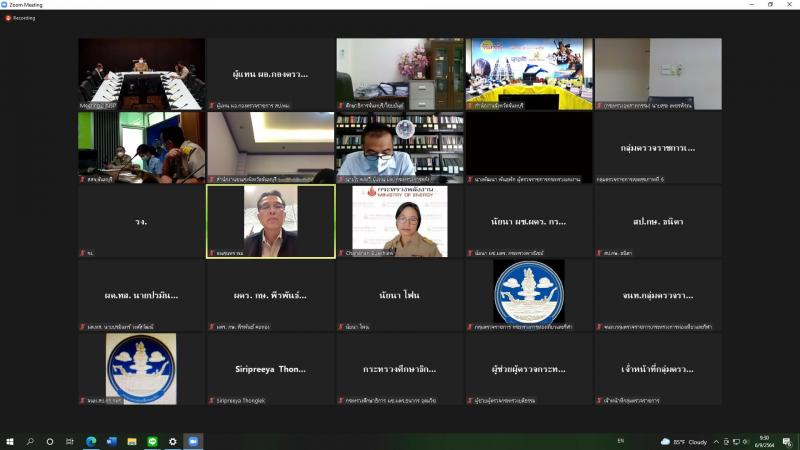This screenshot has width=800, height=450.
Task: Restore down the Zoom Meeting window
Action: [770, 5]
